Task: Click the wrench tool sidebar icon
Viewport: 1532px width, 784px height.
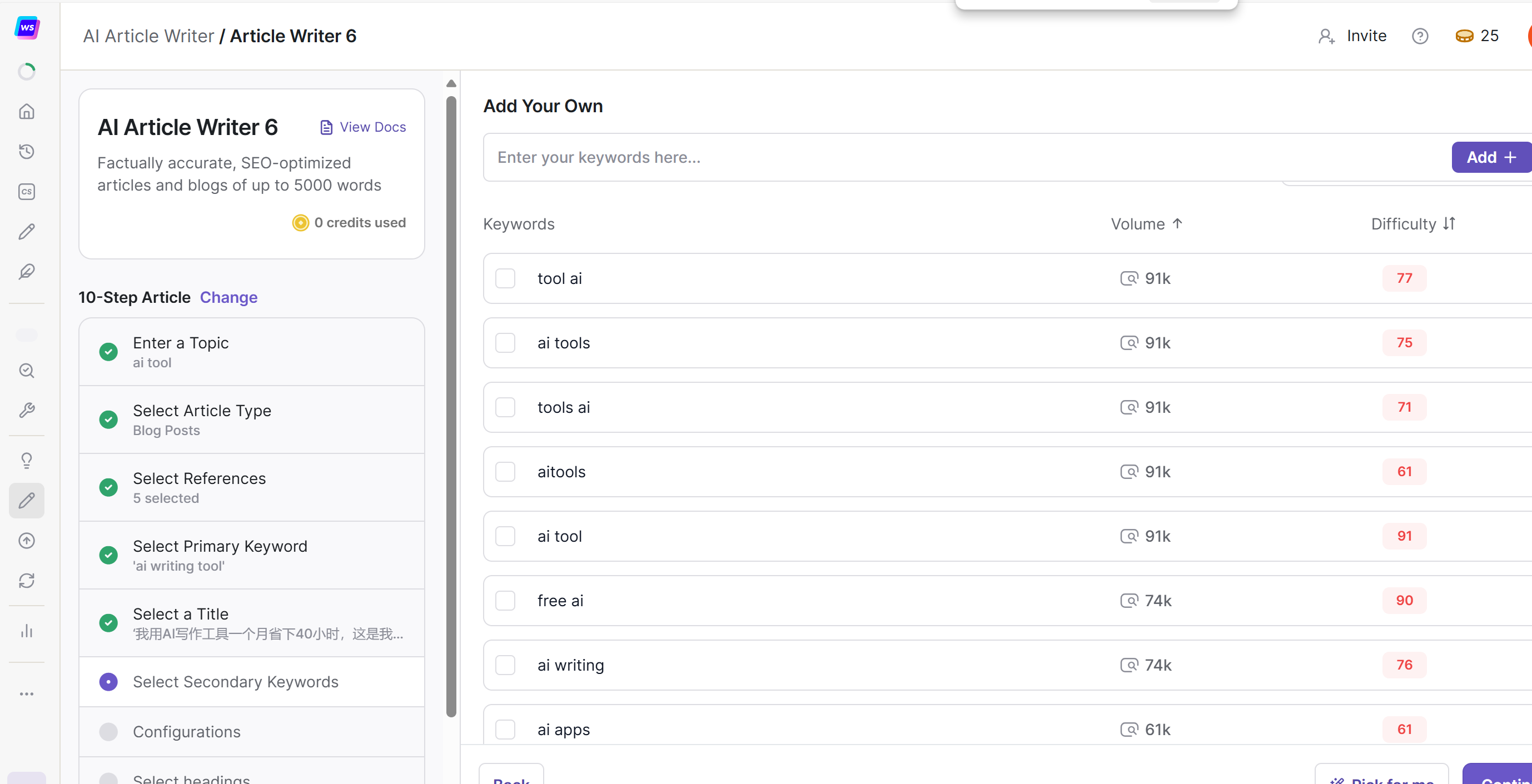Action: coord(26,410)
